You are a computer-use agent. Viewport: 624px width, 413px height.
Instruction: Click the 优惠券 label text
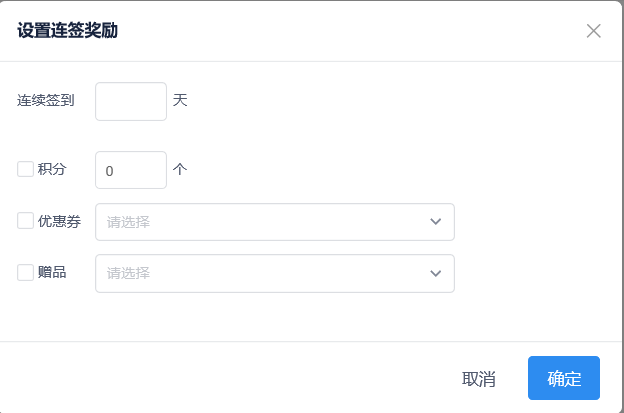59,221
